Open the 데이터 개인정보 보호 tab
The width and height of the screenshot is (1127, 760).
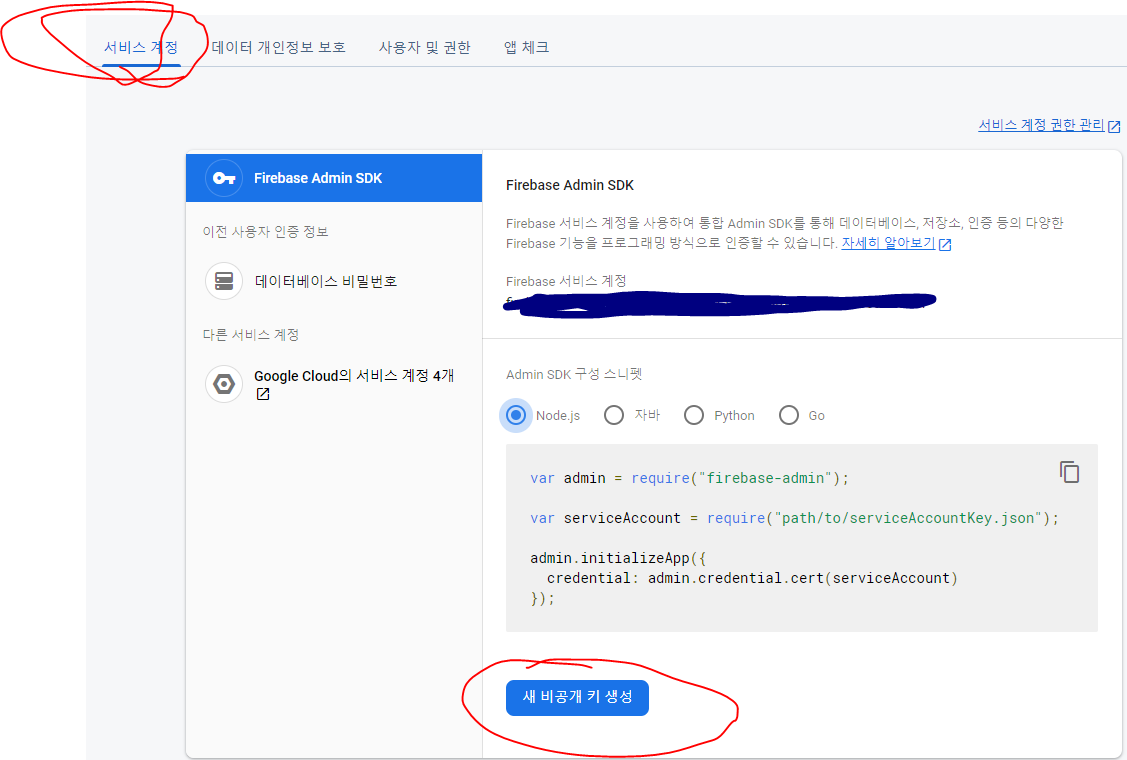(x=279, y=47)
